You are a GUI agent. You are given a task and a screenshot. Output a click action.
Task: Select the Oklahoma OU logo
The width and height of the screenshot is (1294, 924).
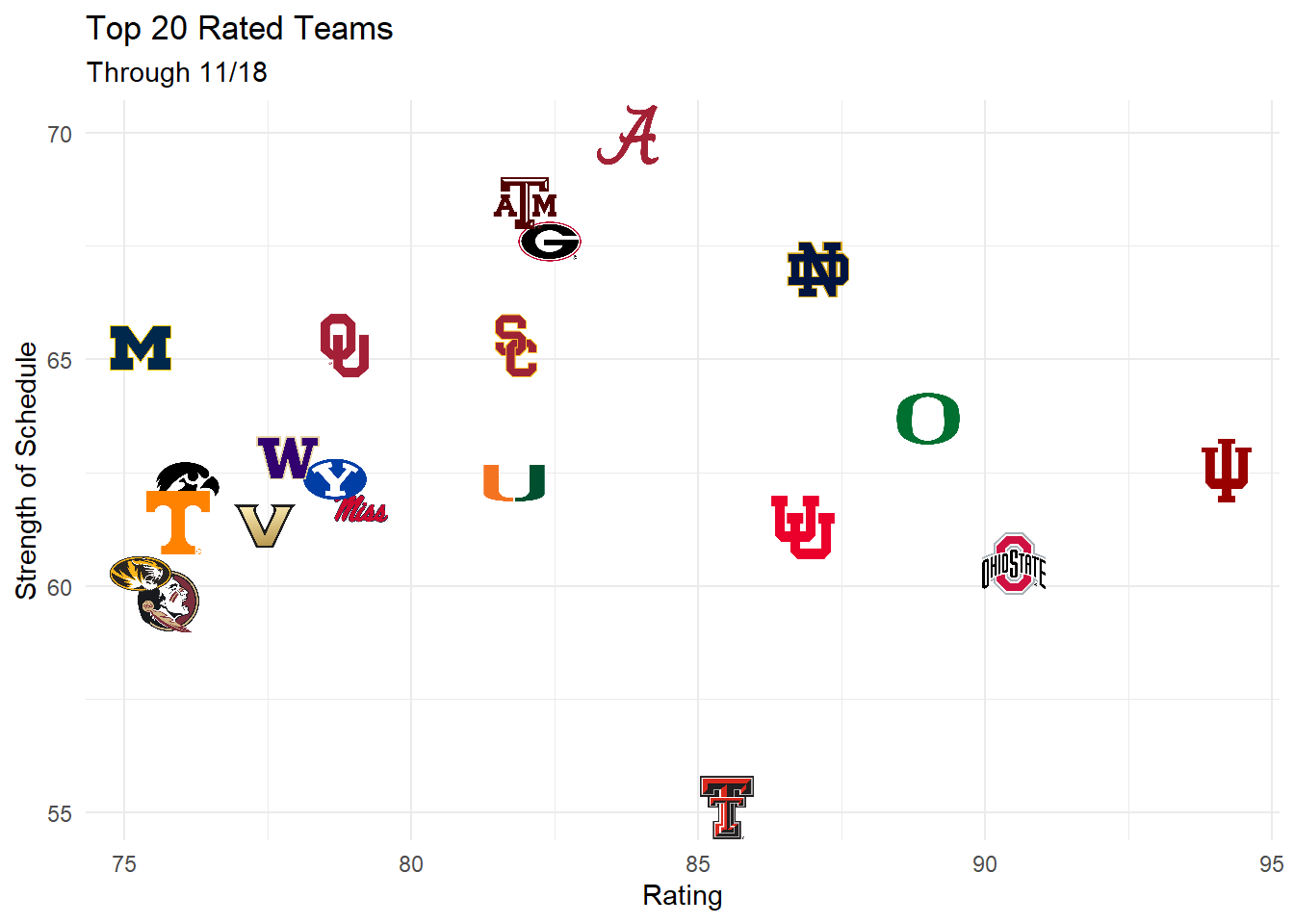345,345
